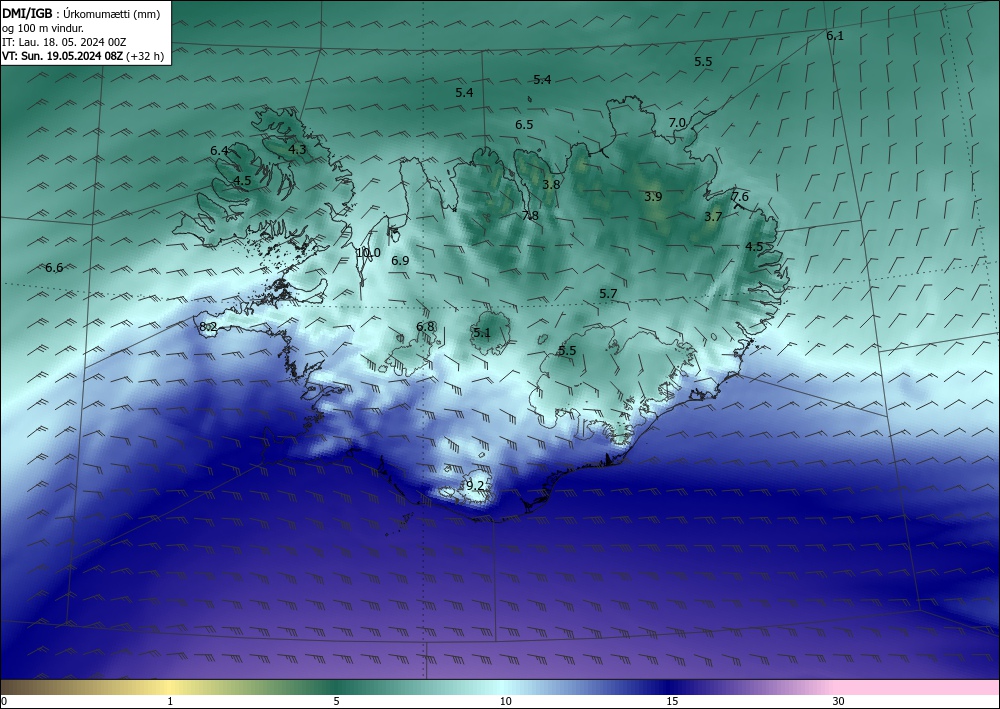The height and width of the screenshot is (709, 1000).
Task: Click the map value 4.3
Action: click(297, 150)
